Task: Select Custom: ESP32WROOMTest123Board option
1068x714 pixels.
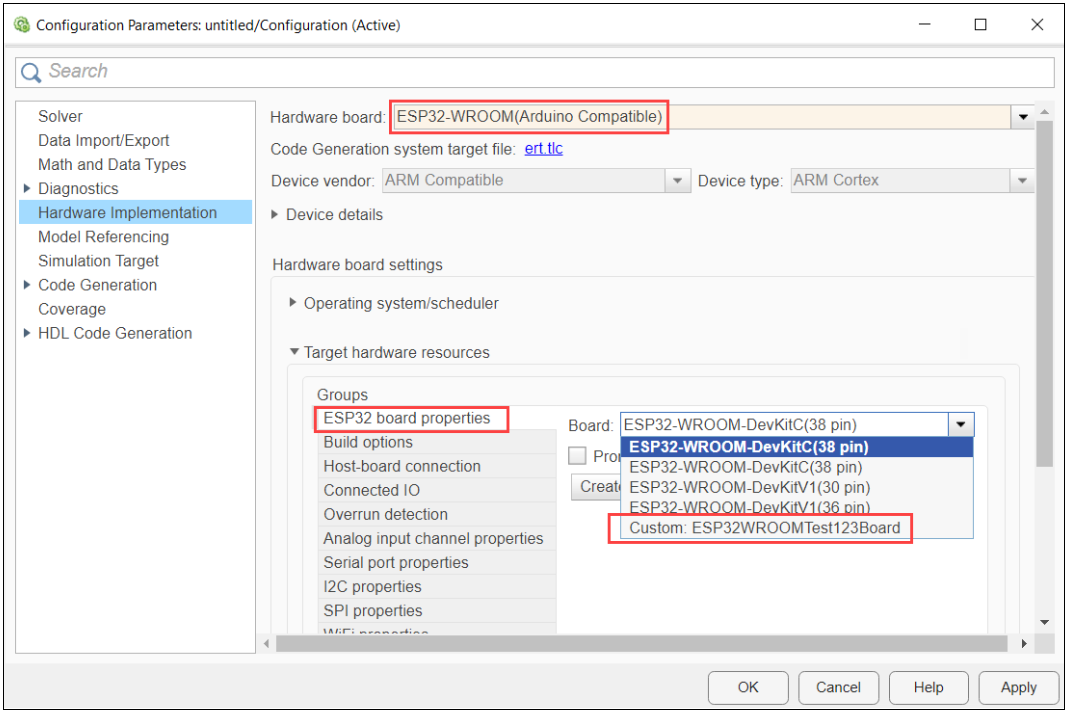Action: (x=764, y=528)
